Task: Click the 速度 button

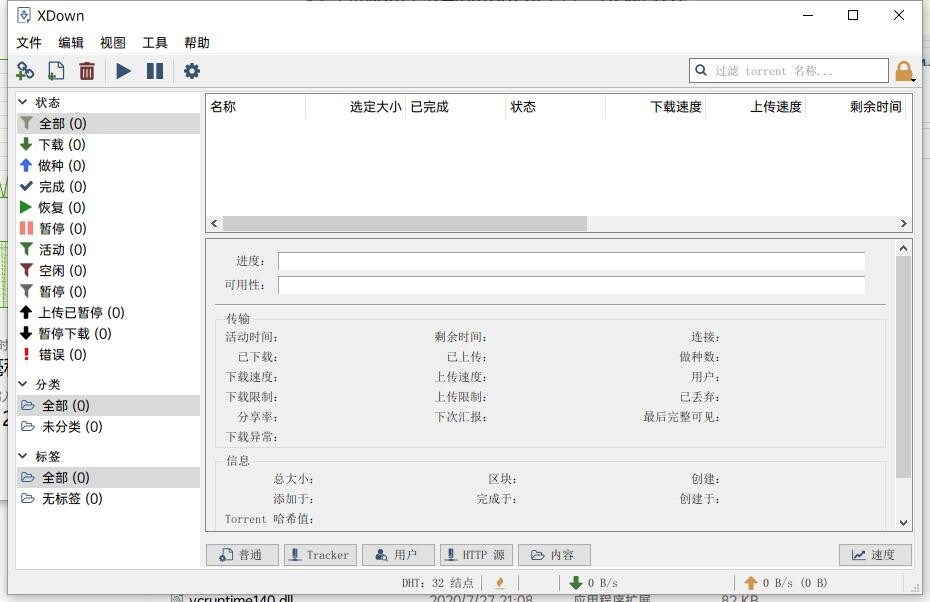Action: [x=874, y=555]
